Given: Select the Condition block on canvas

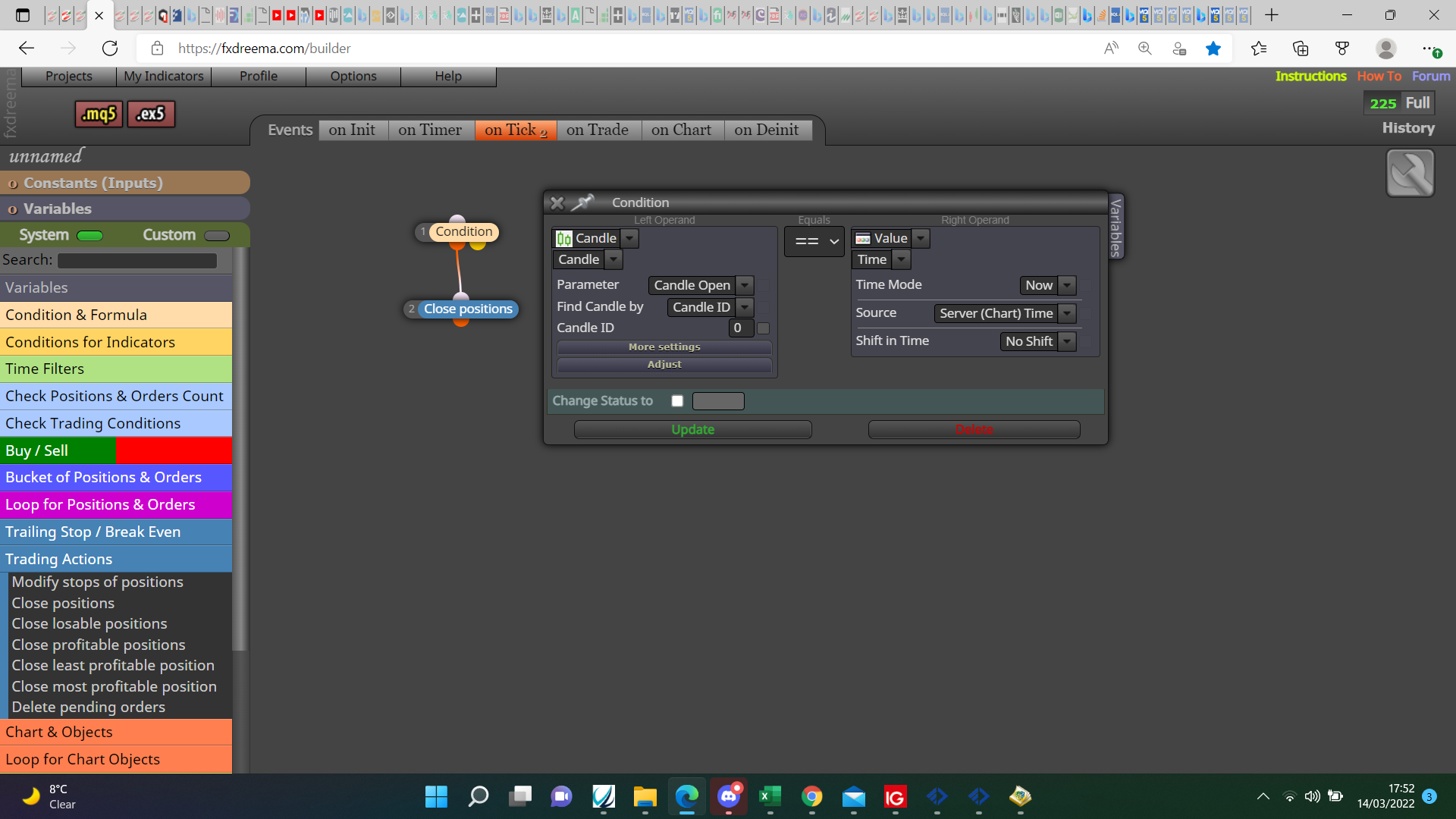Looking at the screenshot, I should 463,232.
